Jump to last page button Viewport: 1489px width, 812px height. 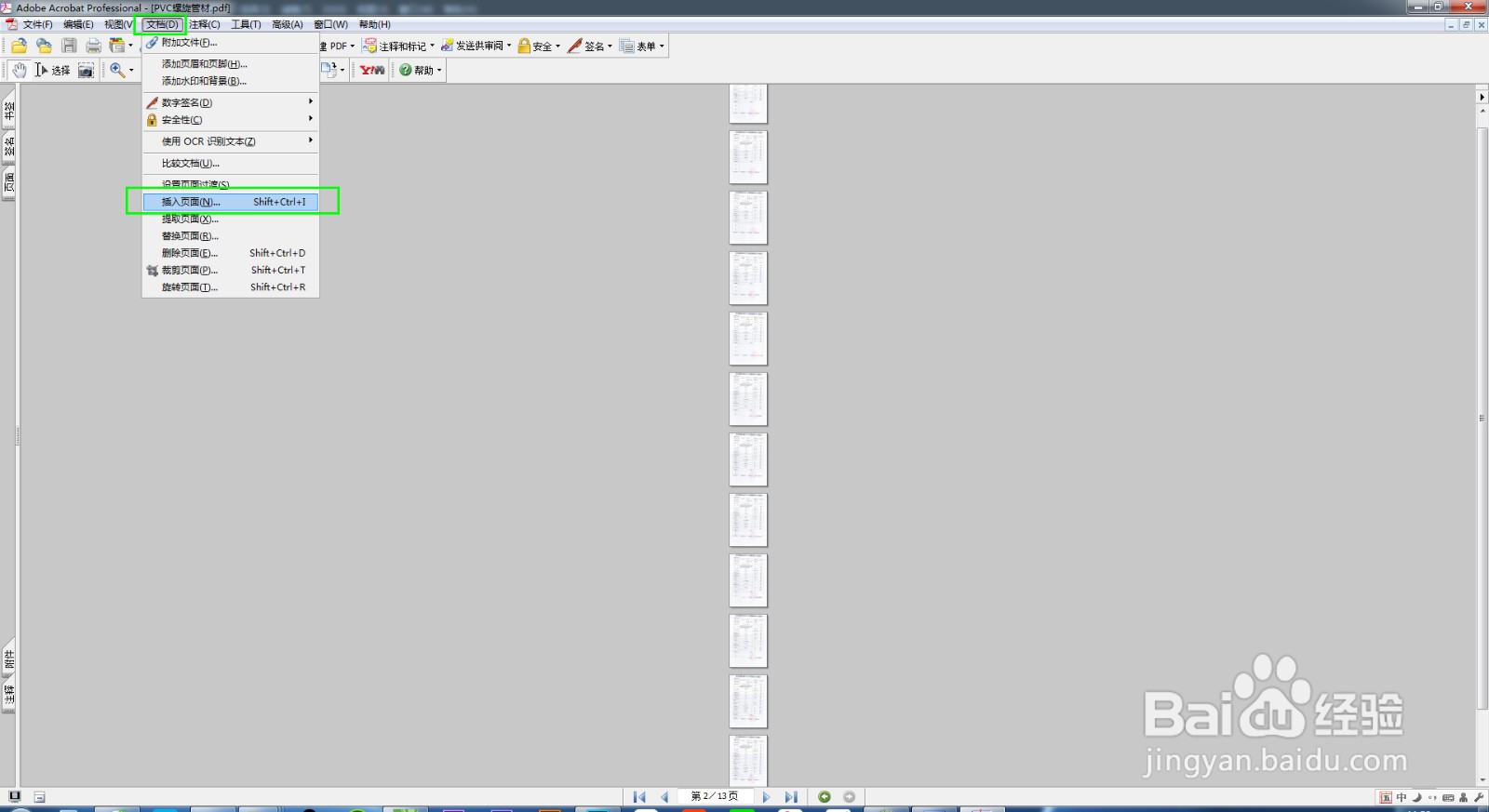pos(791,797)
